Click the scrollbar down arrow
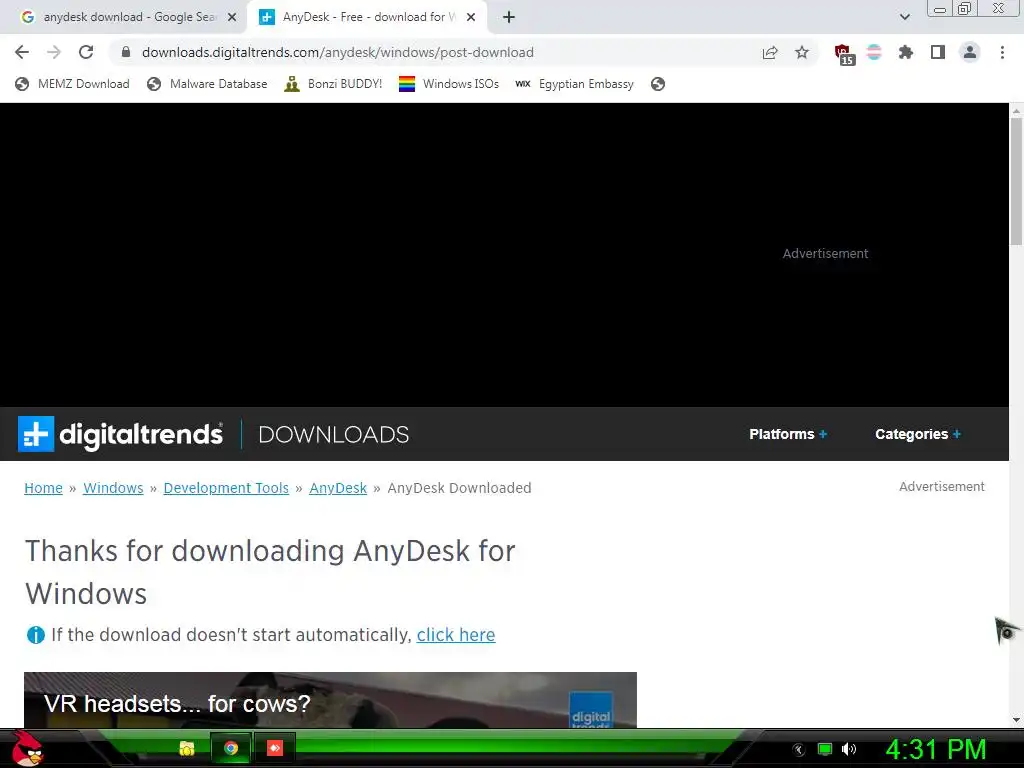The height and width of the screenshot is (768, 1024). (x=1016, y=720)
